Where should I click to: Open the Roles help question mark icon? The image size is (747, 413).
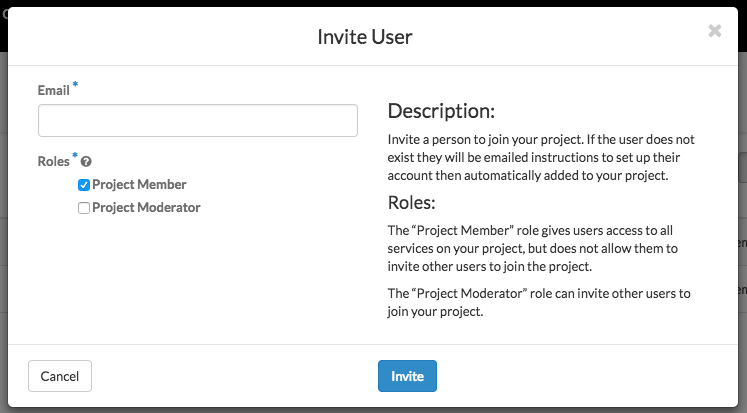click(86, 162)
